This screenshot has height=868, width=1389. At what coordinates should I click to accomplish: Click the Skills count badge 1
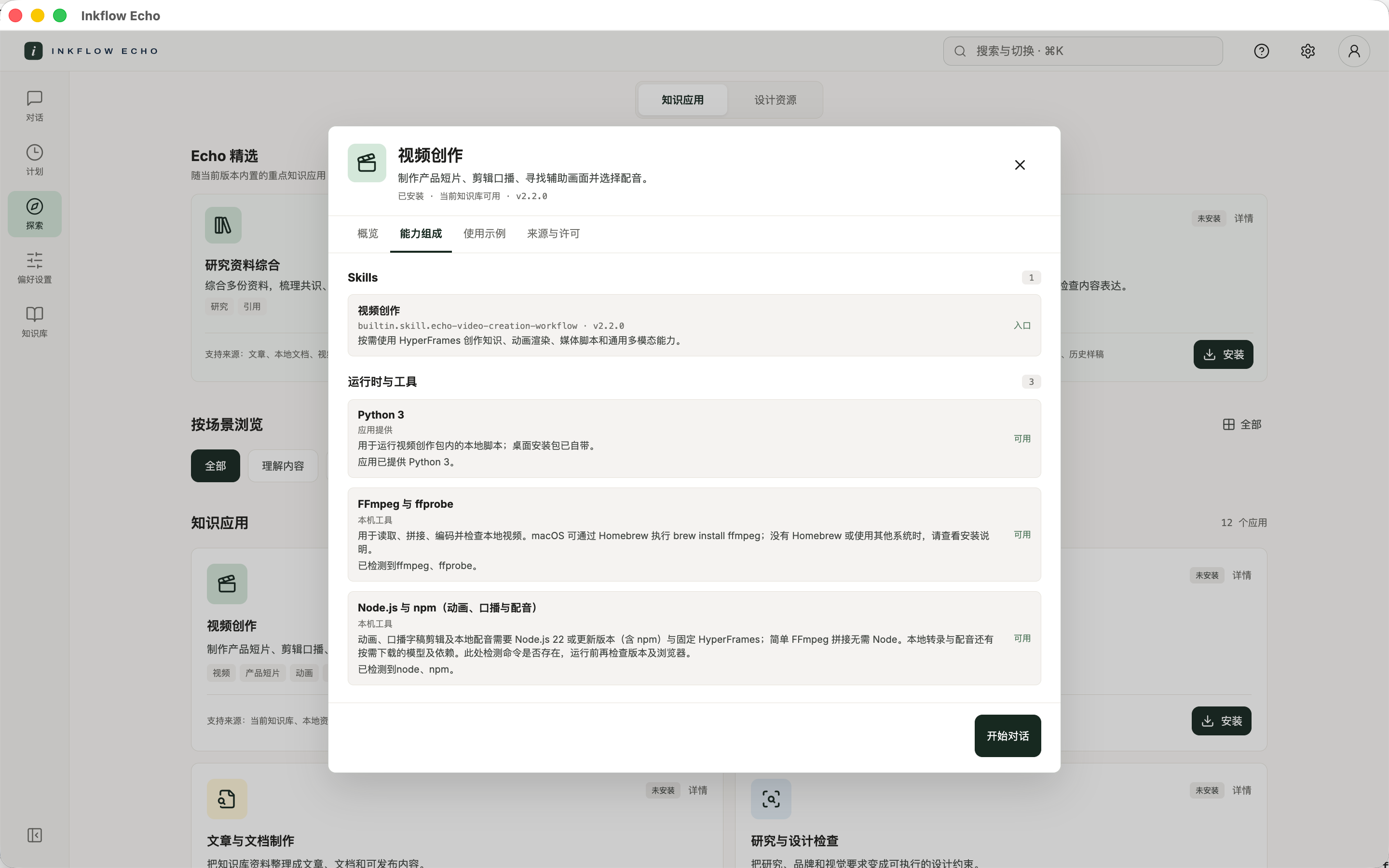[1031, 277]
